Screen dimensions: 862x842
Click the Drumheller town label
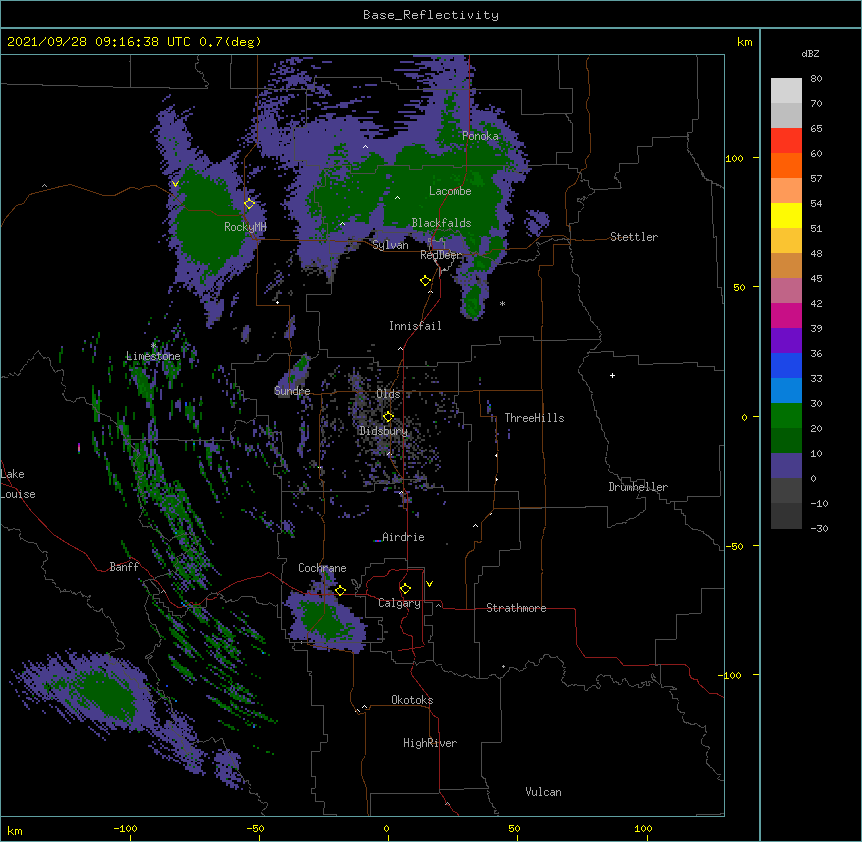(638, 487)
